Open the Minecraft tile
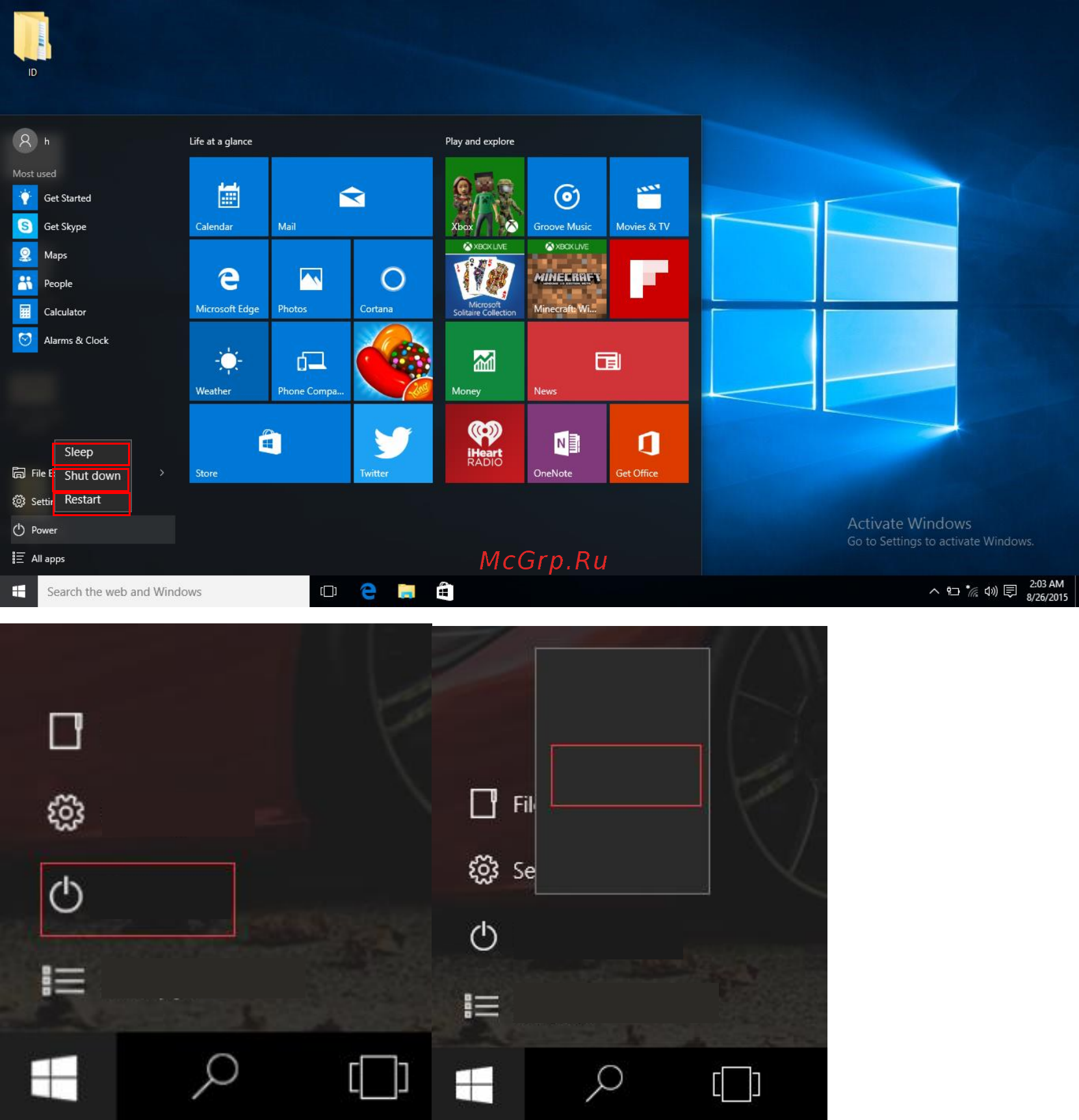The width and height of the screenshot is (1079, 1120). click(x=567, y=279)
